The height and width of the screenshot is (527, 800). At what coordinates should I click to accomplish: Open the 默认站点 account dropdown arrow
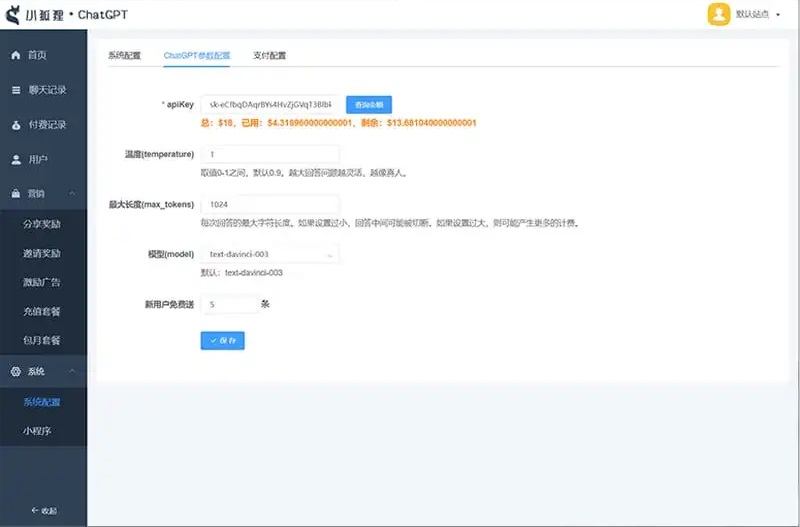777,15
